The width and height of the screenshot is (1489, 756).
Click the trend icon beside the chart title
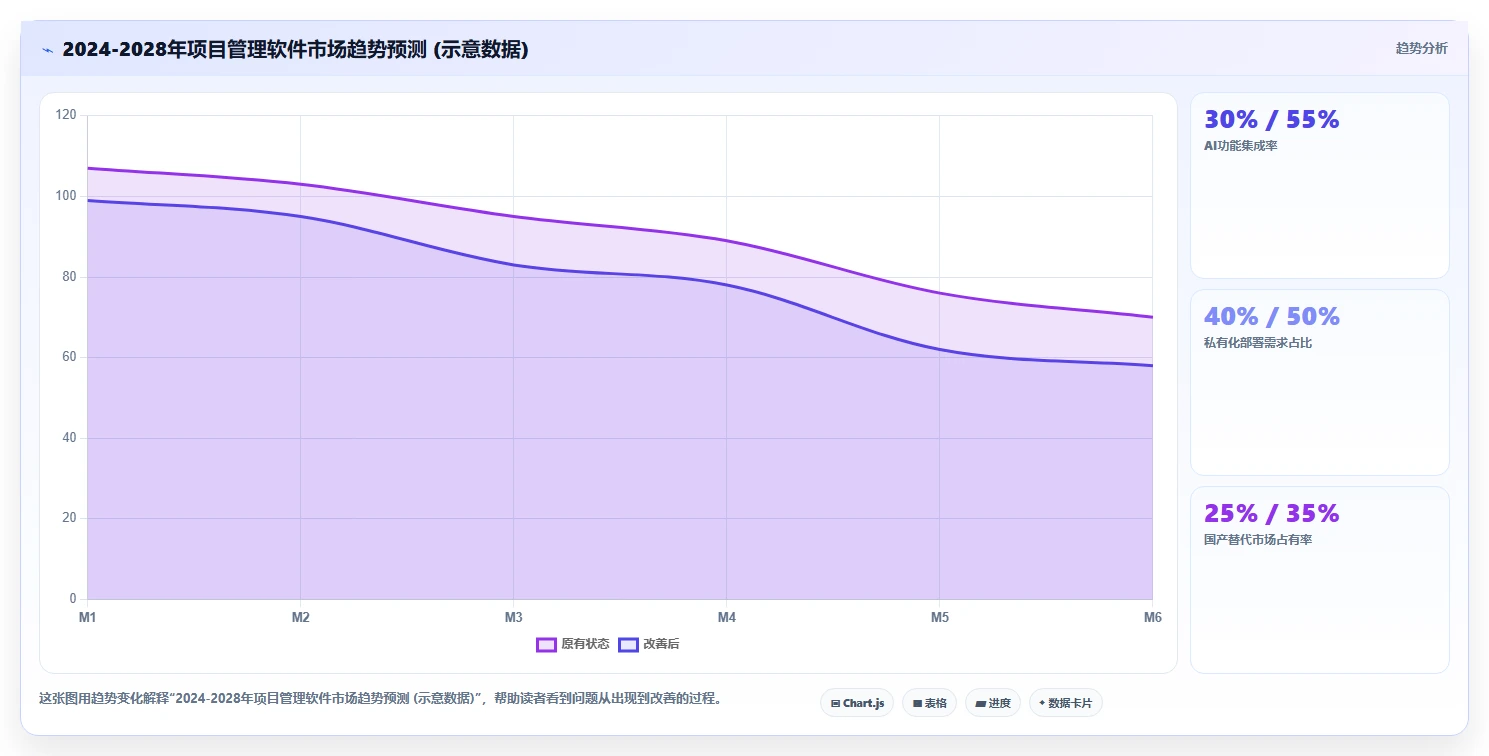click(x=47, y=49)
